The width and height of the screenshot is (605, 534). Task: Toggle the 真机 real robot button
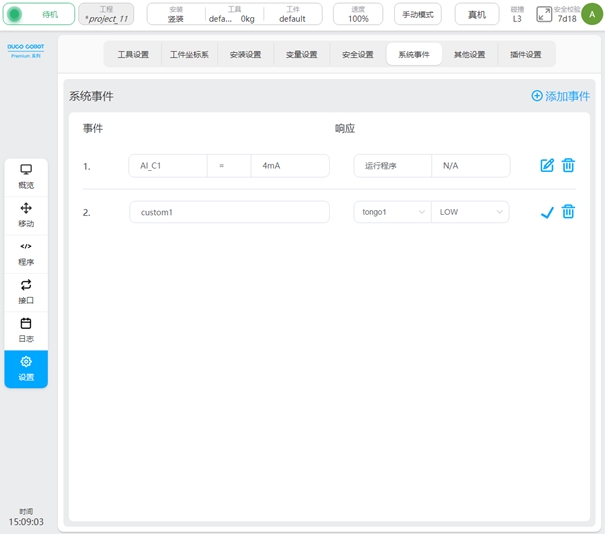(x=477, y=14)
